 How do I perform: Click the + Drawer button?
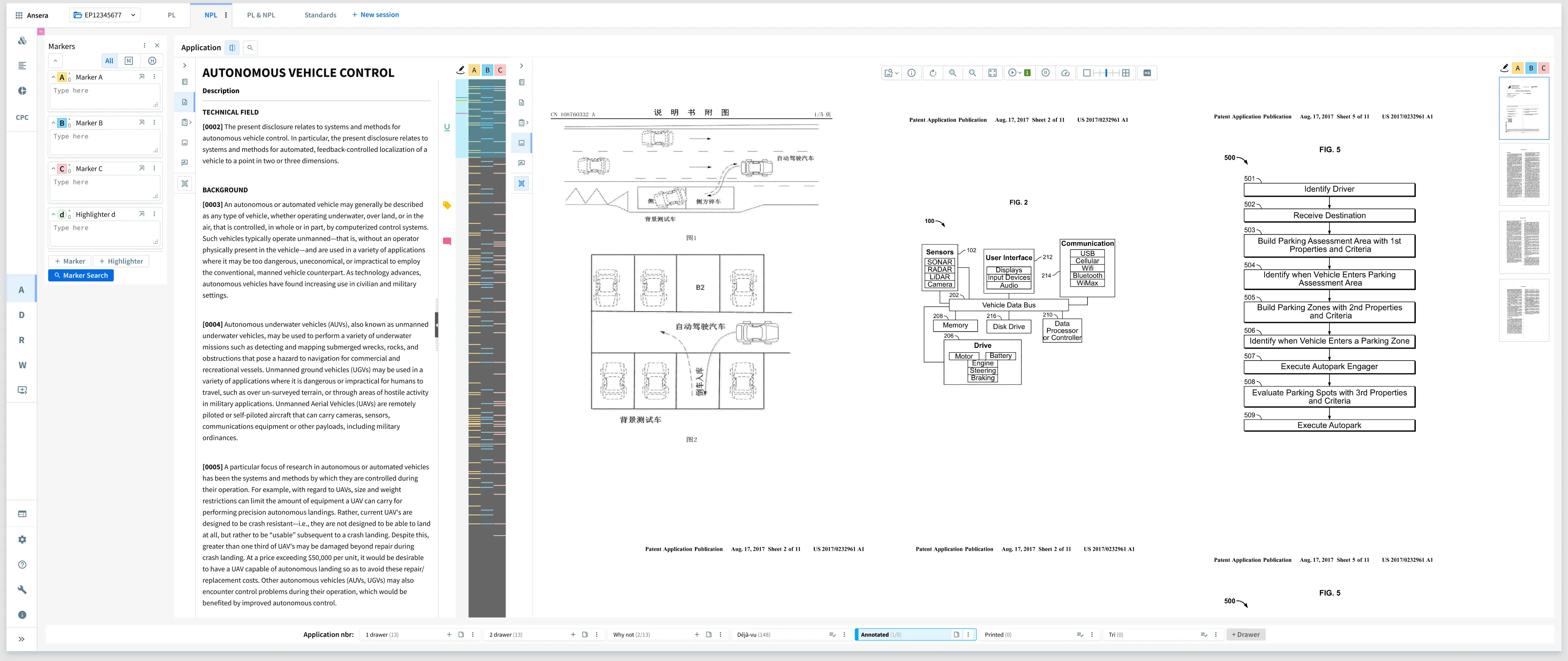(1245, 634)
